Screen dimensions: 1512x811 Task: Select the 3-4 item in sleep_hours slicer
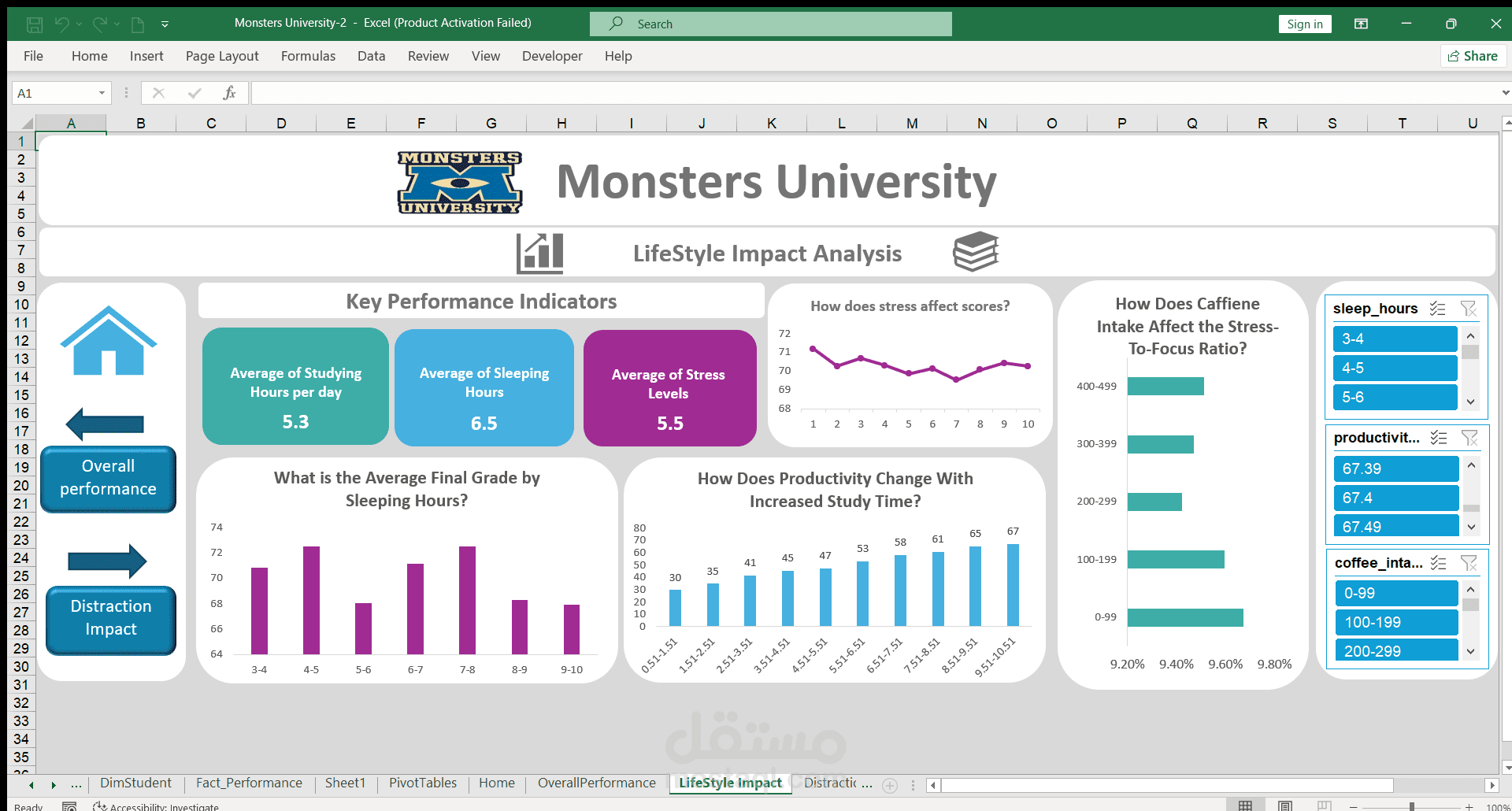pos(1395,339)
